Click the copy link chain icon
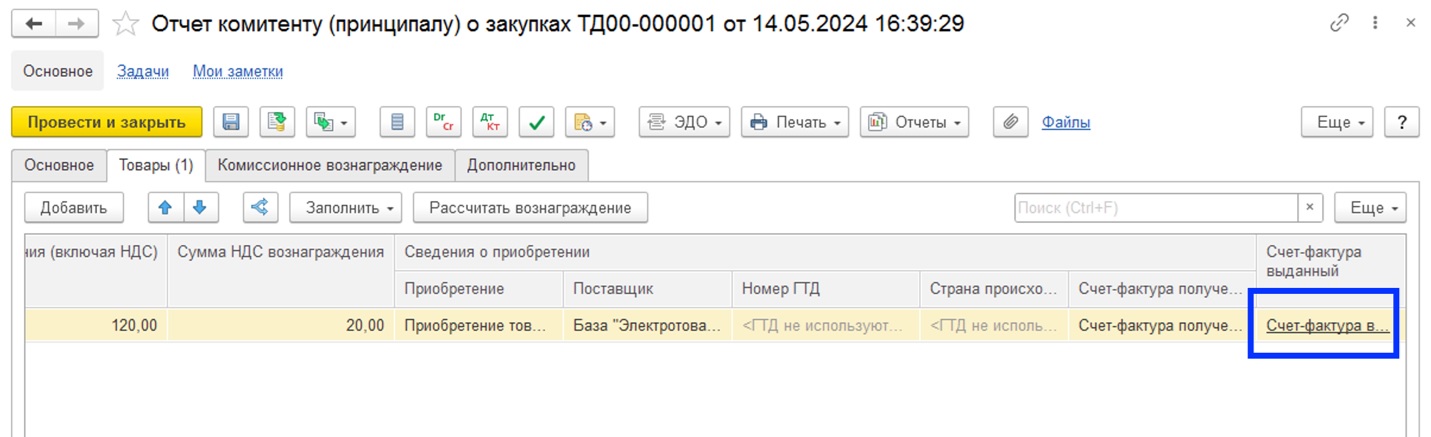This screenshot has height=437, width=1431. click(1339, 24)
